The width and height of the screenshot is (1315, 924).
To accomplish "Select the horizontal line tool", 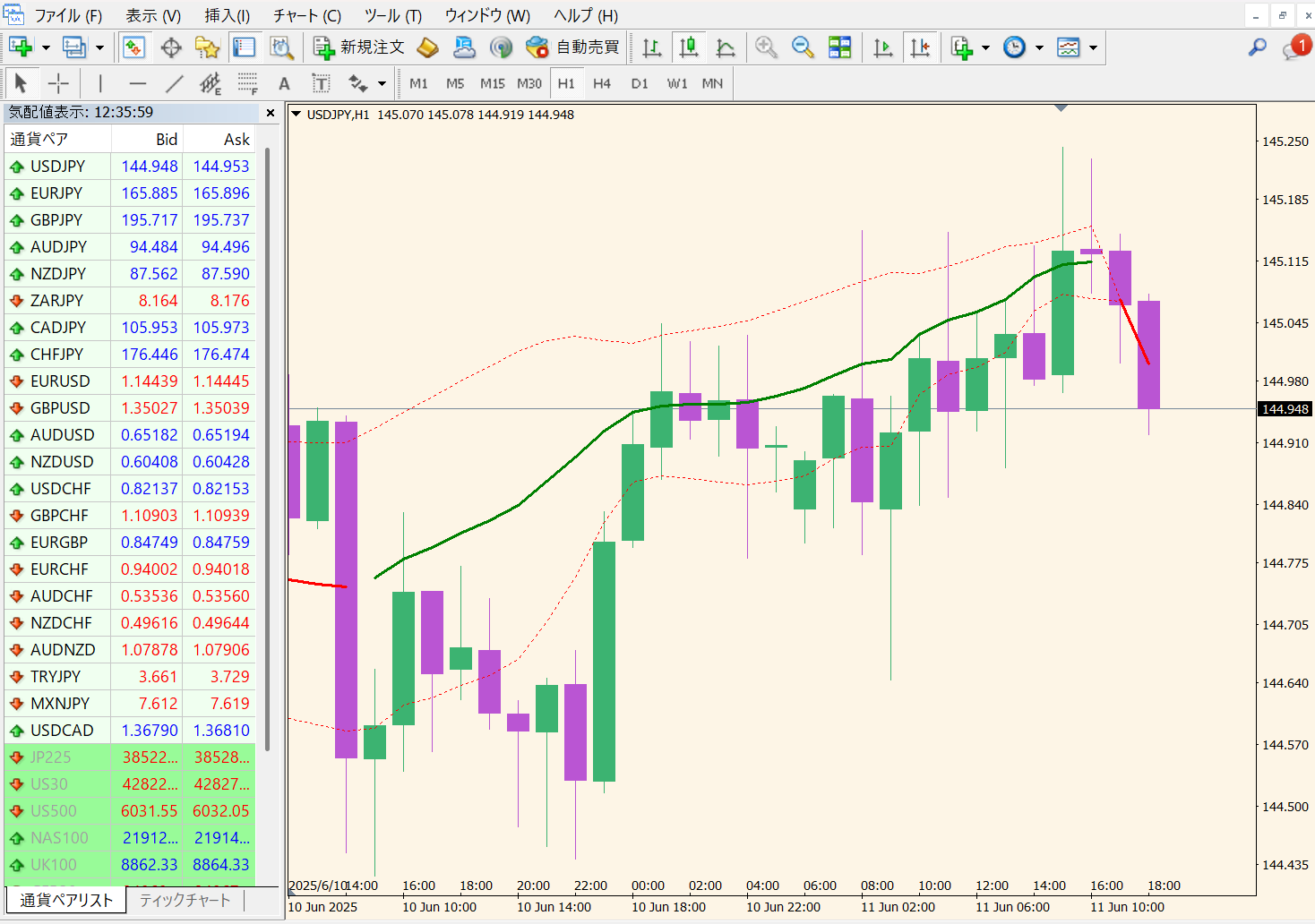I will [137, 83].
